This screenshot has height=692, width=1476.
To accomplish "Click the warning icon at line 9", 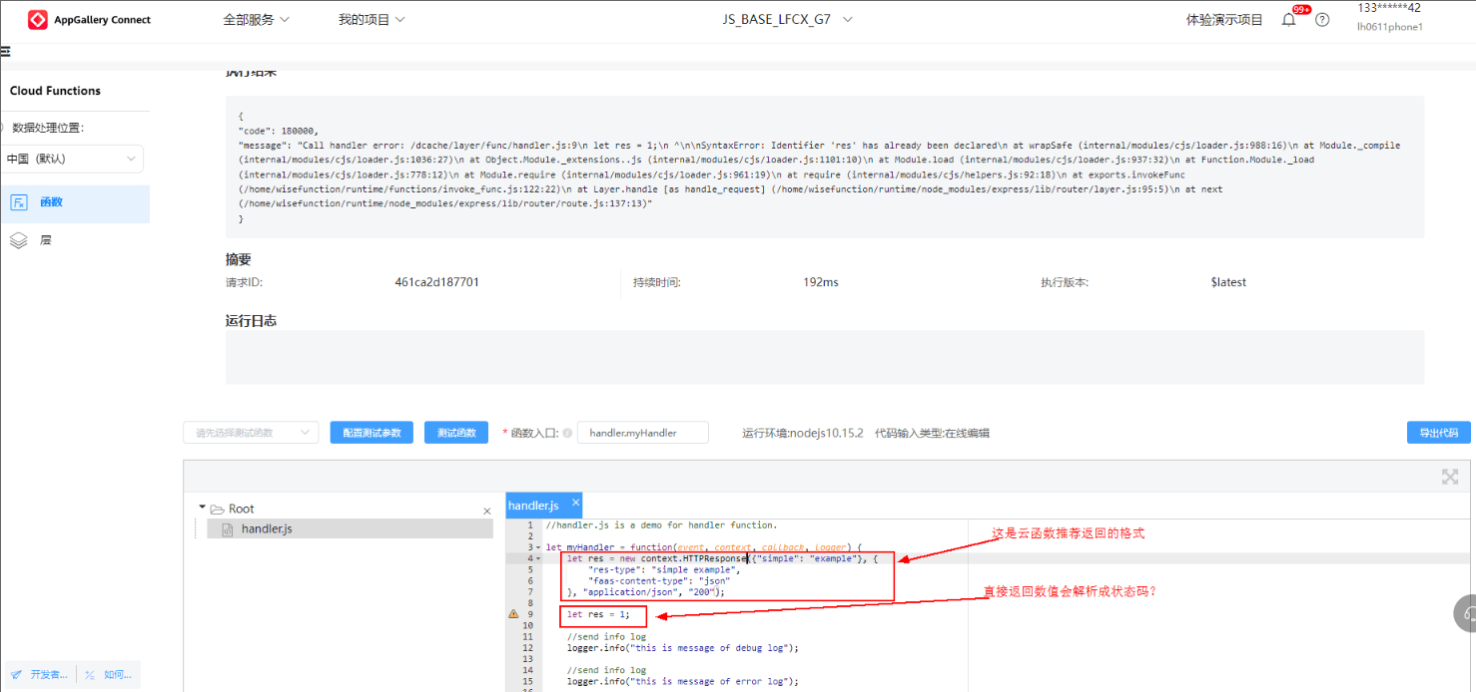I will click(513, 614).
